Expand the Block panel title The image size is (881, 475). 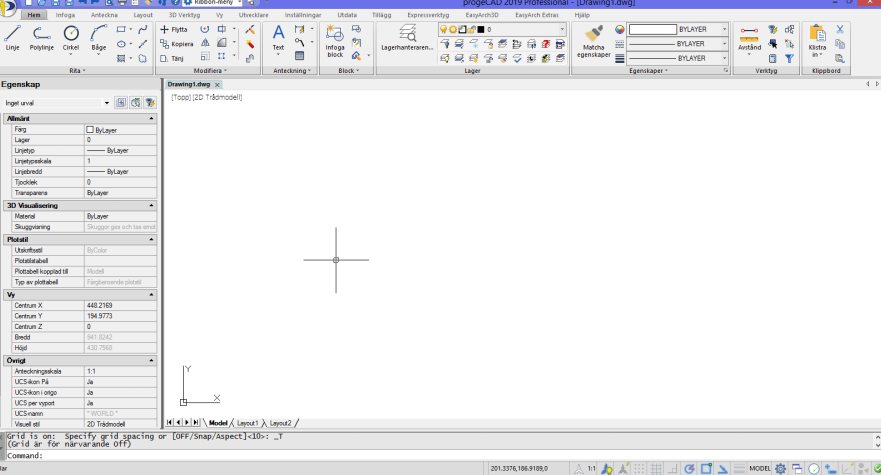click(348, 71)
